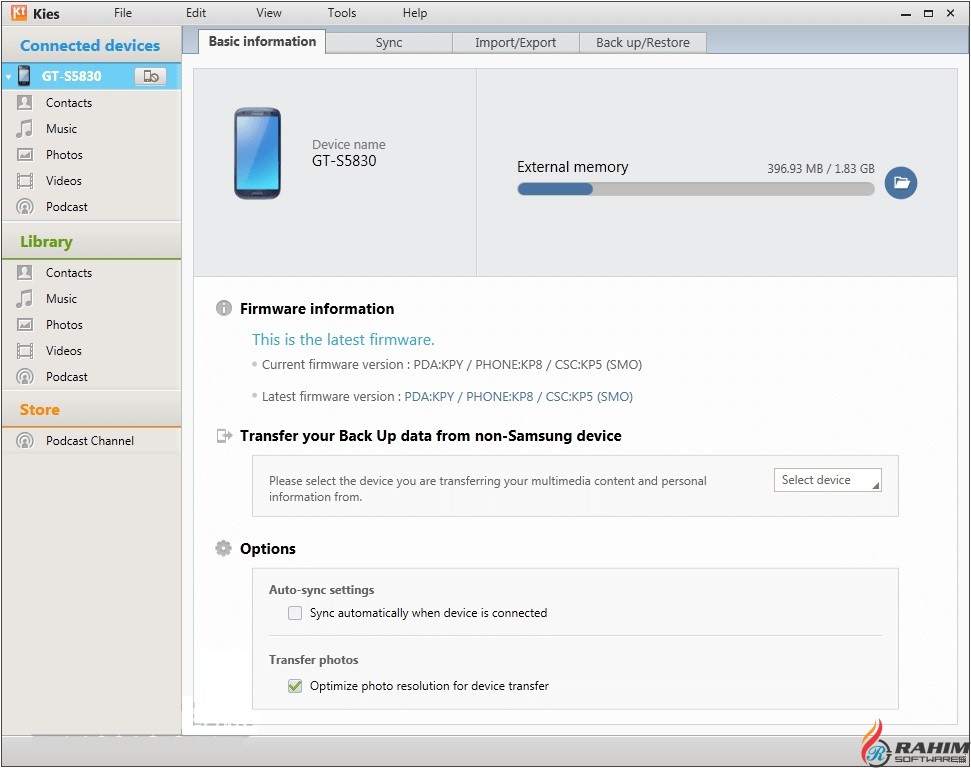Click the device name GT-S5830 text
The image size is (971, 768).
click(344, 161)
